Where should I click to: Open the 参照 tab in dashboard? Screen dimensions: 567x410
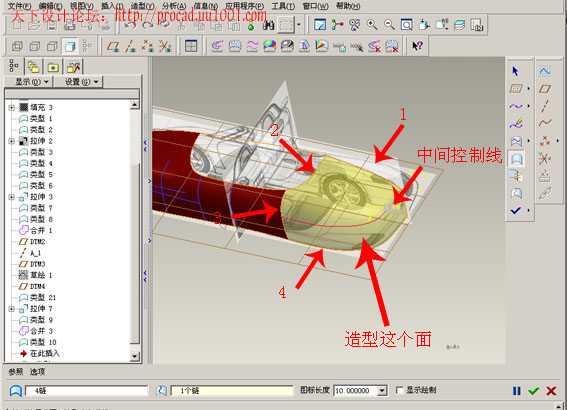click(x=16, y=372)
